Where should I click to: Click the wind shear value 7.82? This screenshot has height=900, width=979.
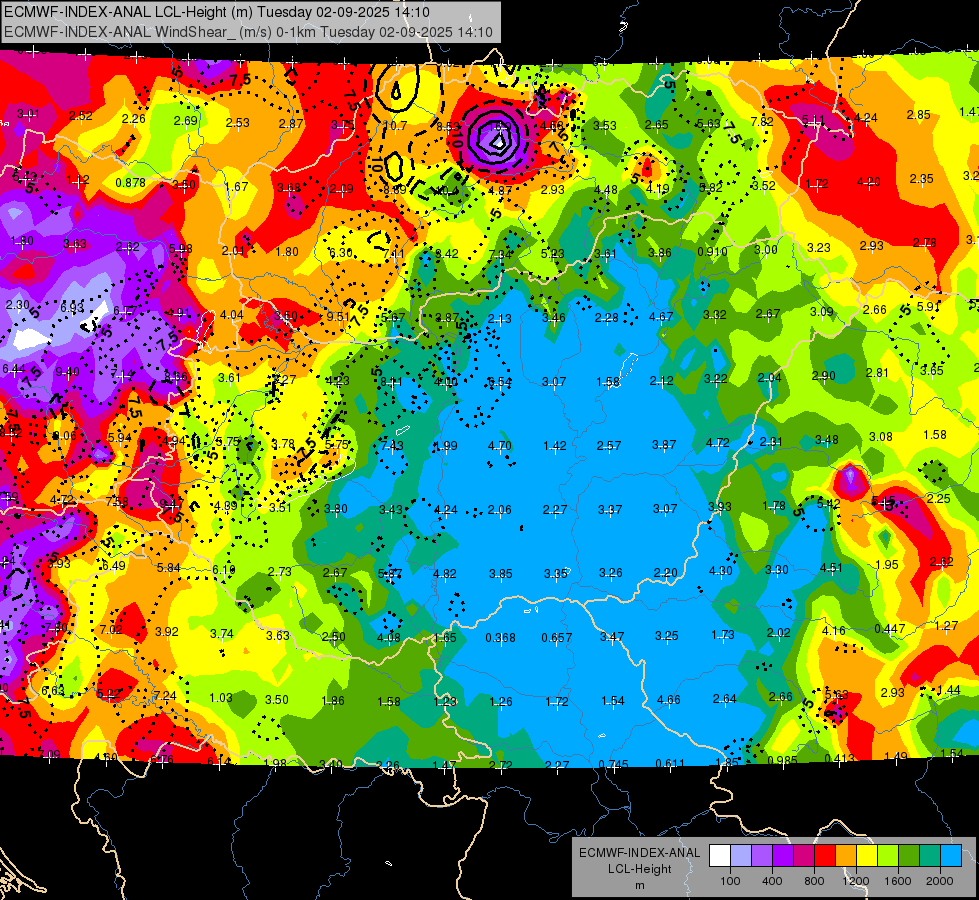tap(762, 122)
